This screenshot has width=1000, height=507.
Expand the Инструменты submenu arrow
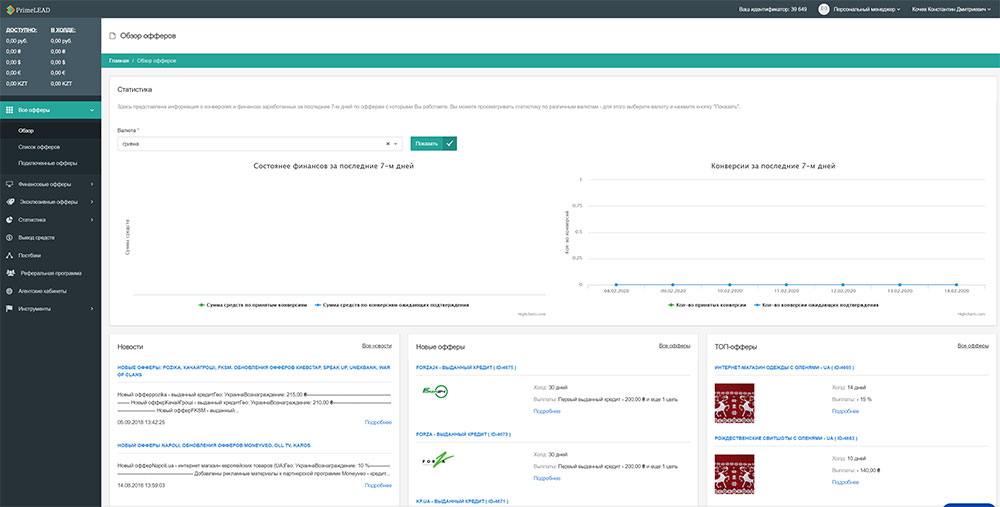[92, 309]
